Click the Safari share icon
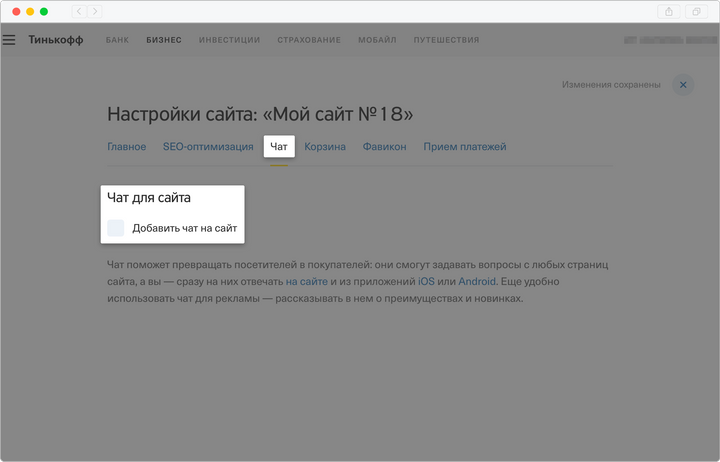Viewport: 720px width, 462px height. (669, 11)
